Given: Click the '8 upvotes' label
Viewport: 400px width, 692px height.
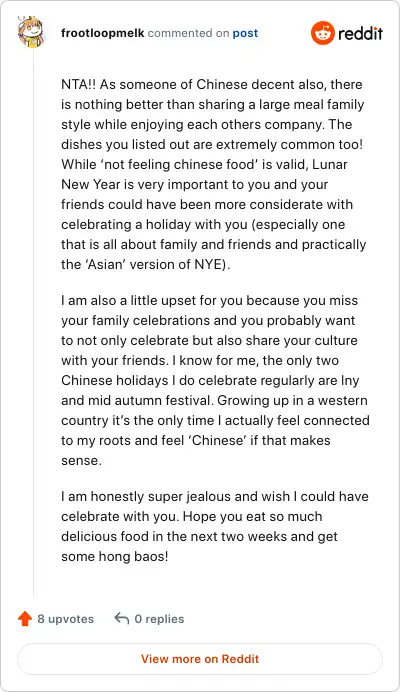Looking at the screenshot, I should [65, 619].
